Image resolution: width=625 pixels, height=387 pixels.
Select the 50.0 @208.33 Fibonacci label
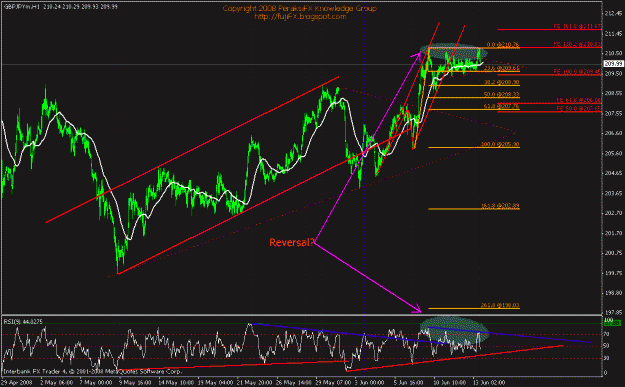[x=501, y=94]
